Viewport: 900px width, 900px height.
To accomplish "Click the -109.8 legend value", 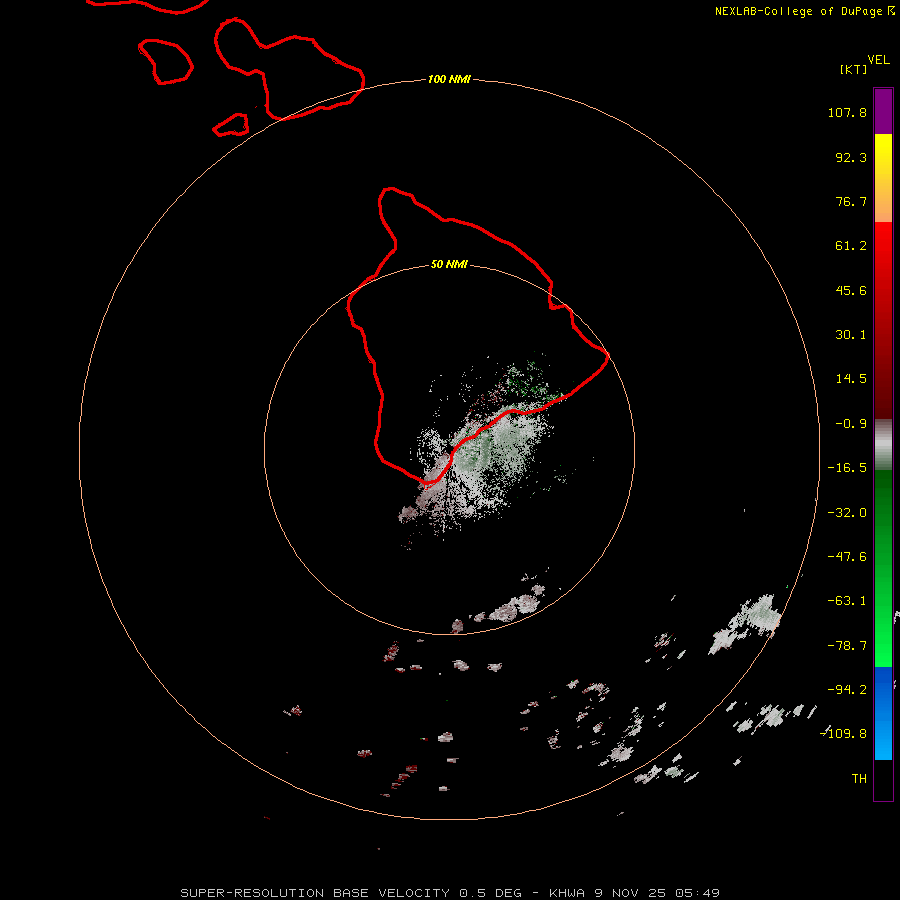I will (844, 734).
